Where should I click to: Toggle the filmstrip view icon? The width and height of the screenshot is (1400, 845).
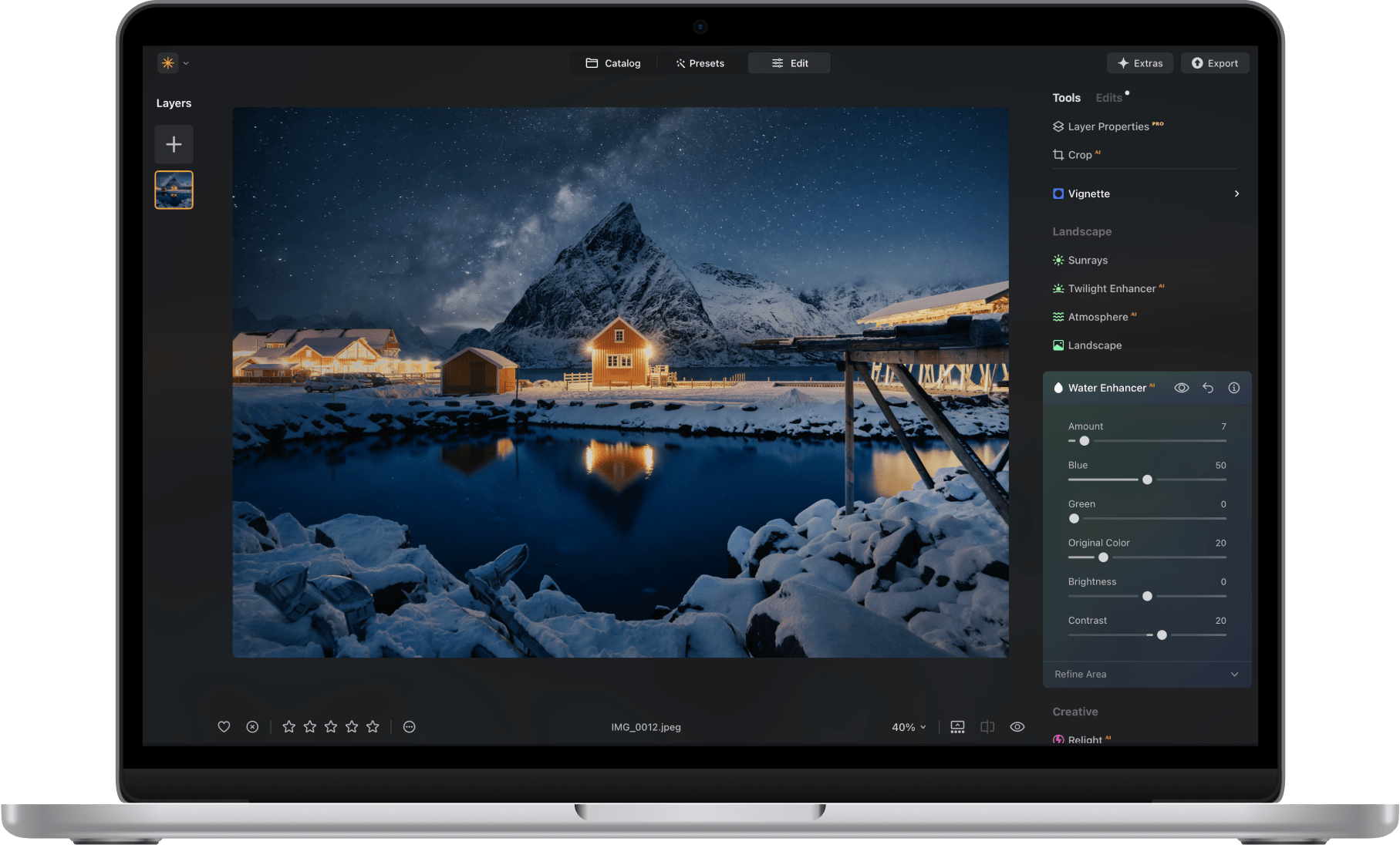point(957,726)
